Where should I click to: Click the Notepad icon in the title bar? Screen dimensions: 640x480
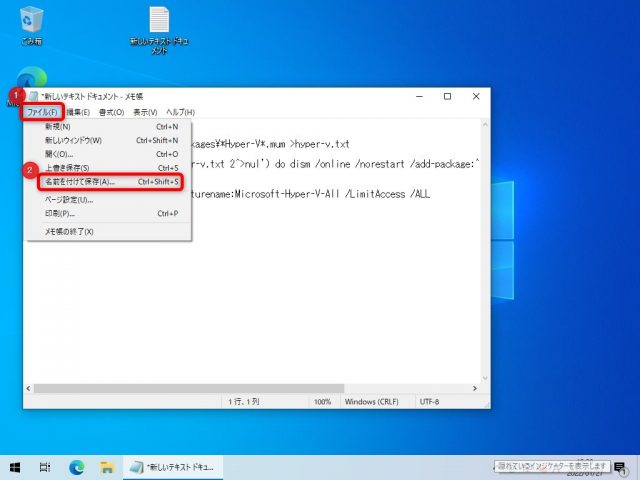[34, 97]
